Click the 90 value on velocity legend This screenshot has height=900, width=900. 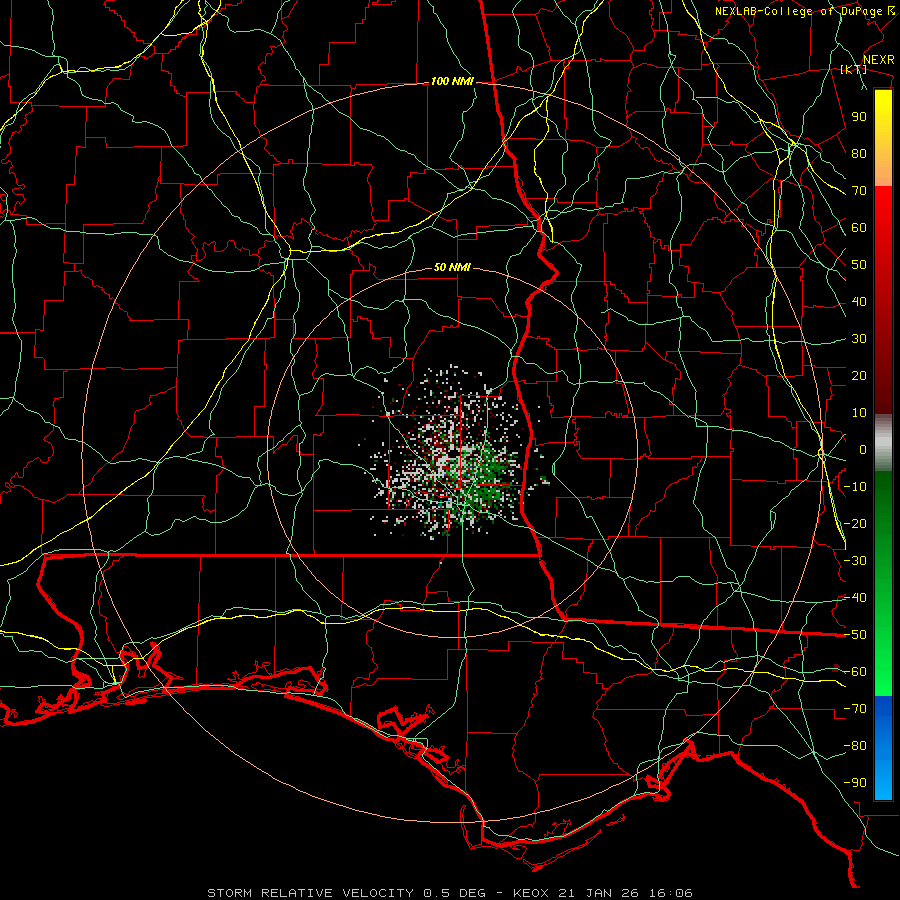[x=859, y=117]
